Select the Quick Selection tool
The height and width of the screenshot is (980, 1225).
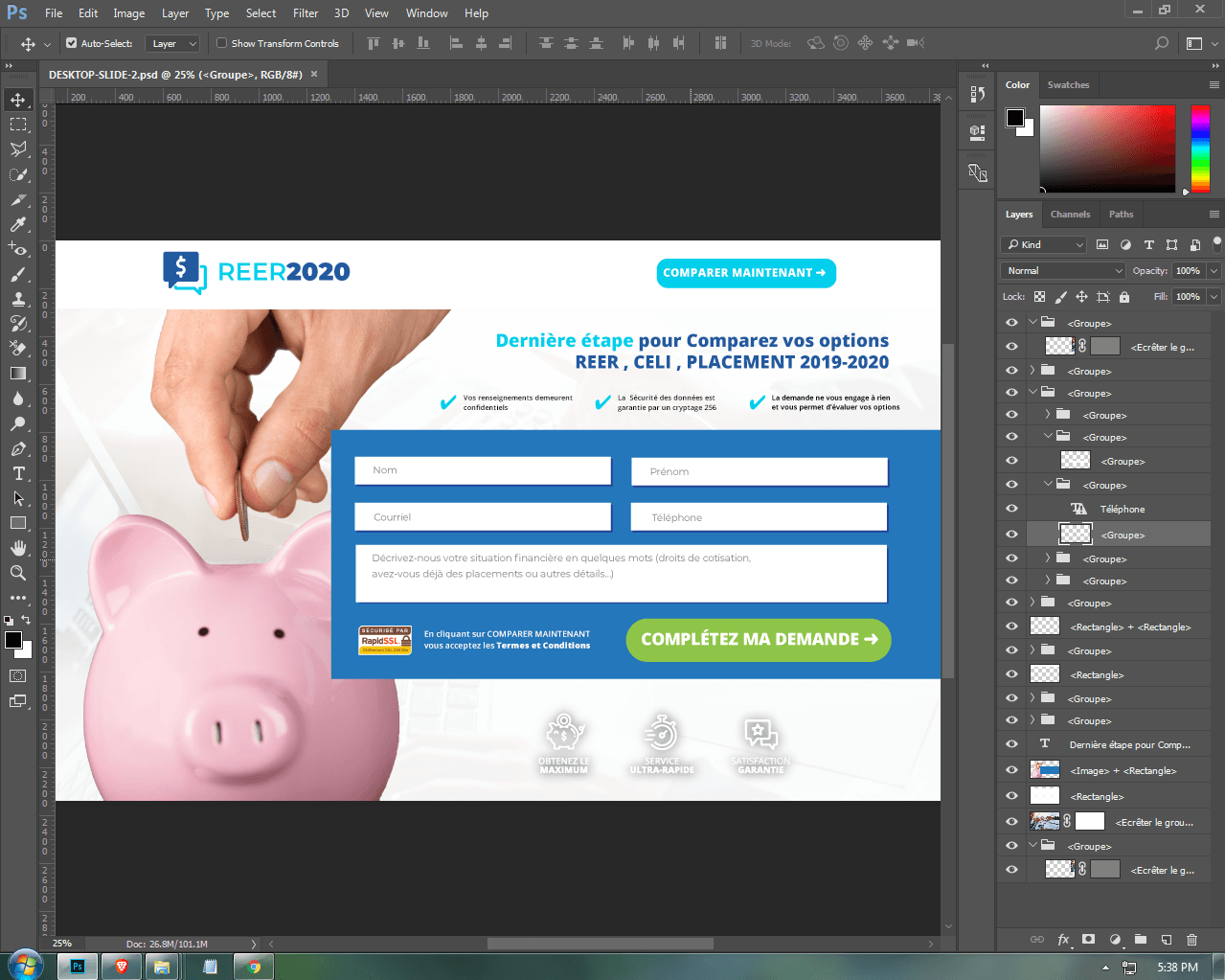point(18,174)
